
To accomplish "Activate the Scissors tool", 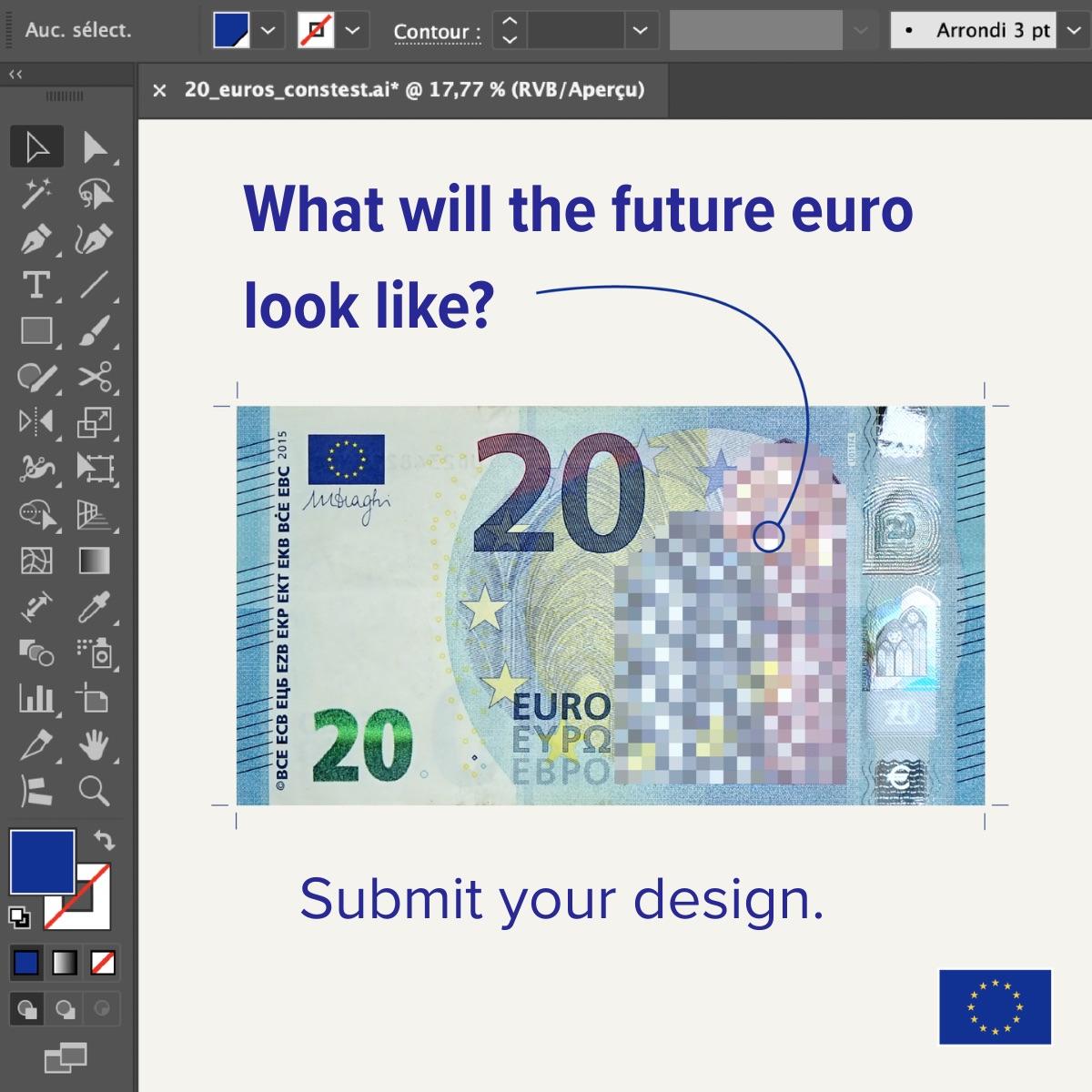I will pyautogui.click(x=95, y=376).
